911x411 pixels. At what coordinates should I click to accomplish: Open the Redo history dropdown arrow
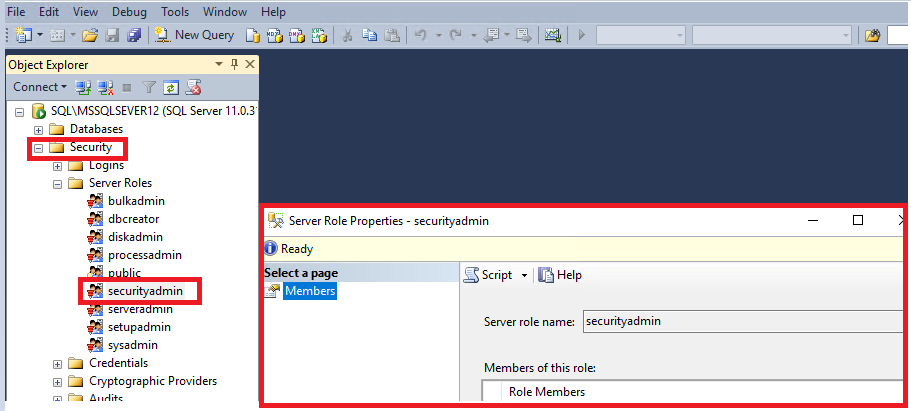click(474, 35)
